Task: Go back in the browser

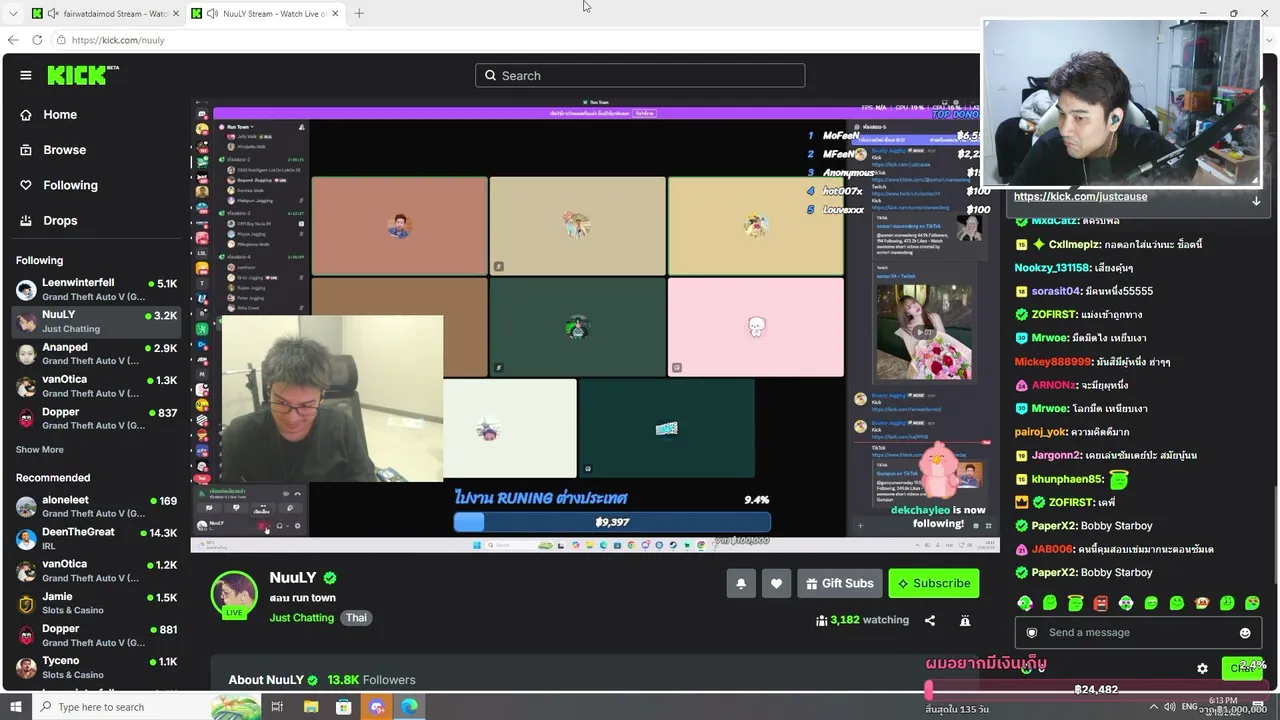Action: pyautogui.click(x=13, y=40)
